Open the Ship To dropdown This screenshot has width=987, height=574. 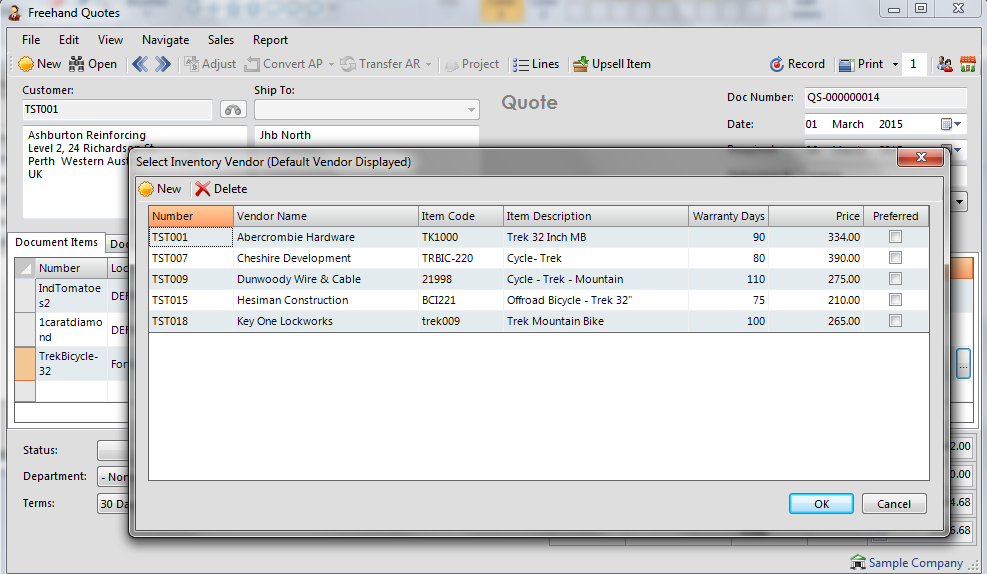pos(472,110)
